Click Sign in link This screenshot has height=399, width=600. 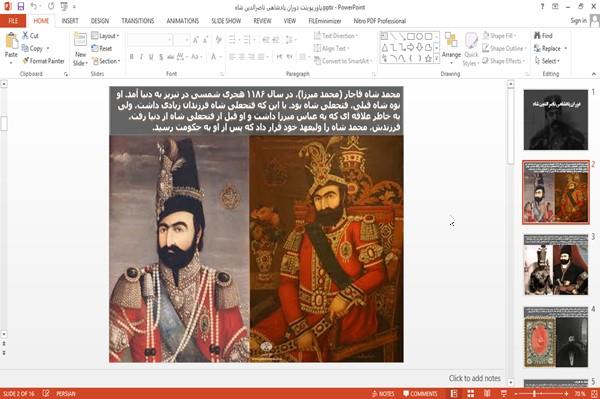pyautogui.click(x=578, y=20)
